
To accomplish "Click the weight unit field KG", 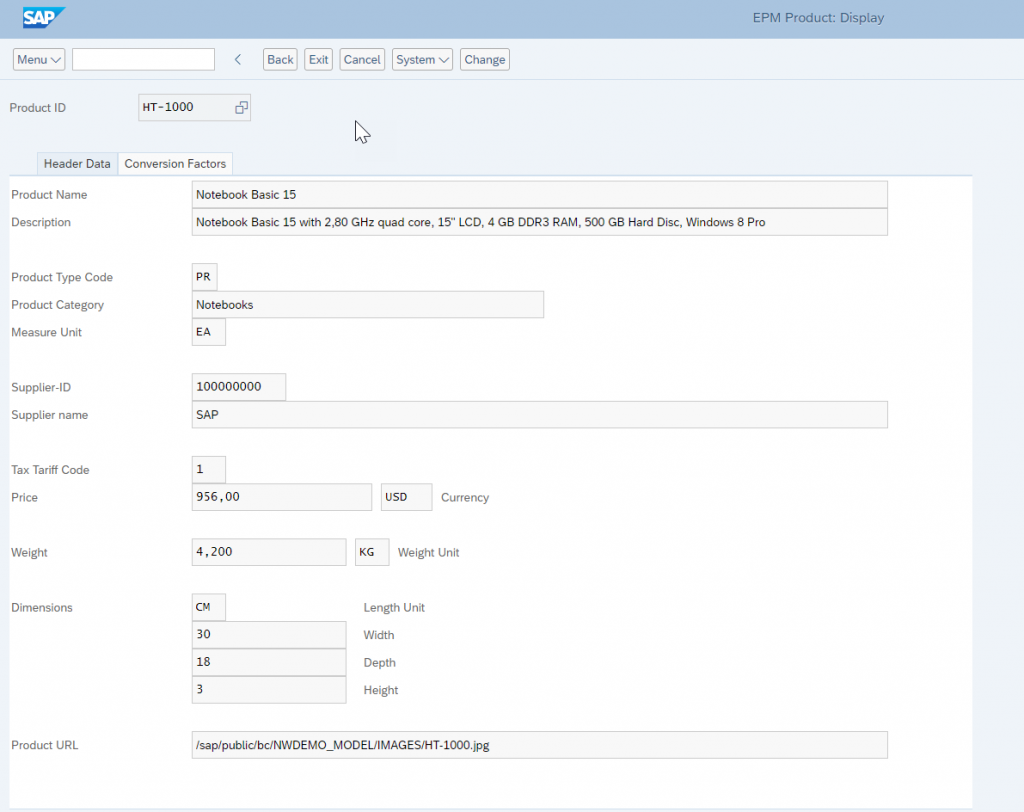I will (372, 552).
